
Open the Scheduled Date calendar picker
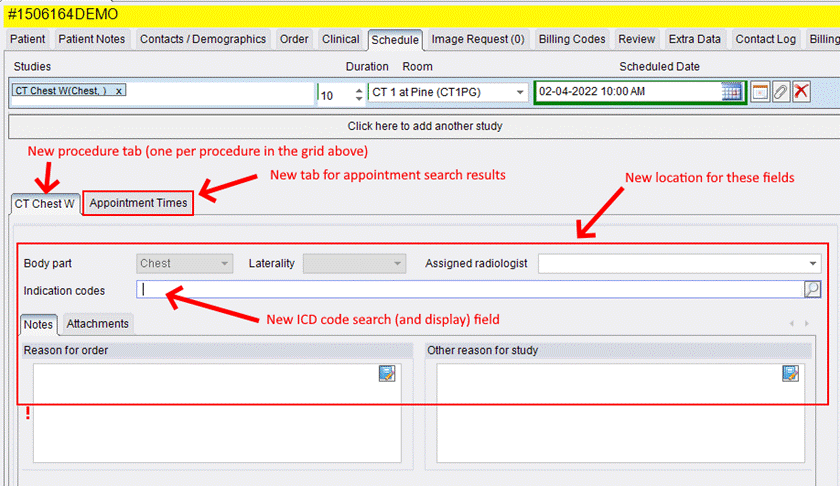[732, 92]
